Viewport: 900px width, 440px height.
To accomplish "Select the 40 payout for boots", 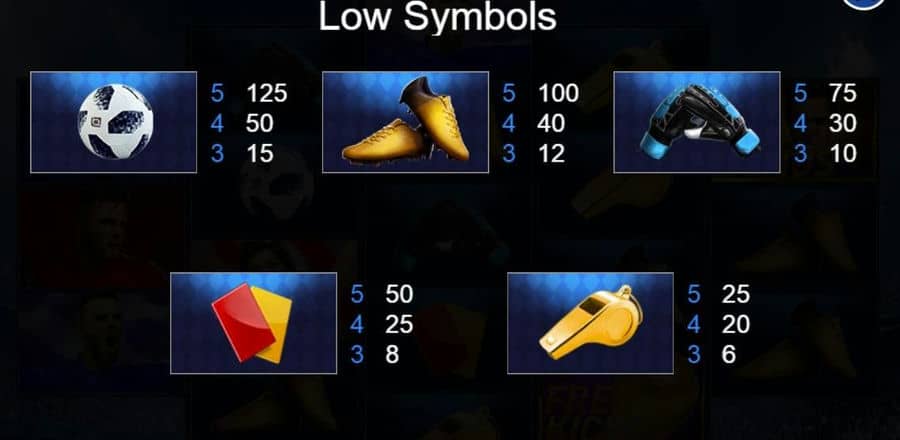I will pyautogui.click(x=552, y=123).
